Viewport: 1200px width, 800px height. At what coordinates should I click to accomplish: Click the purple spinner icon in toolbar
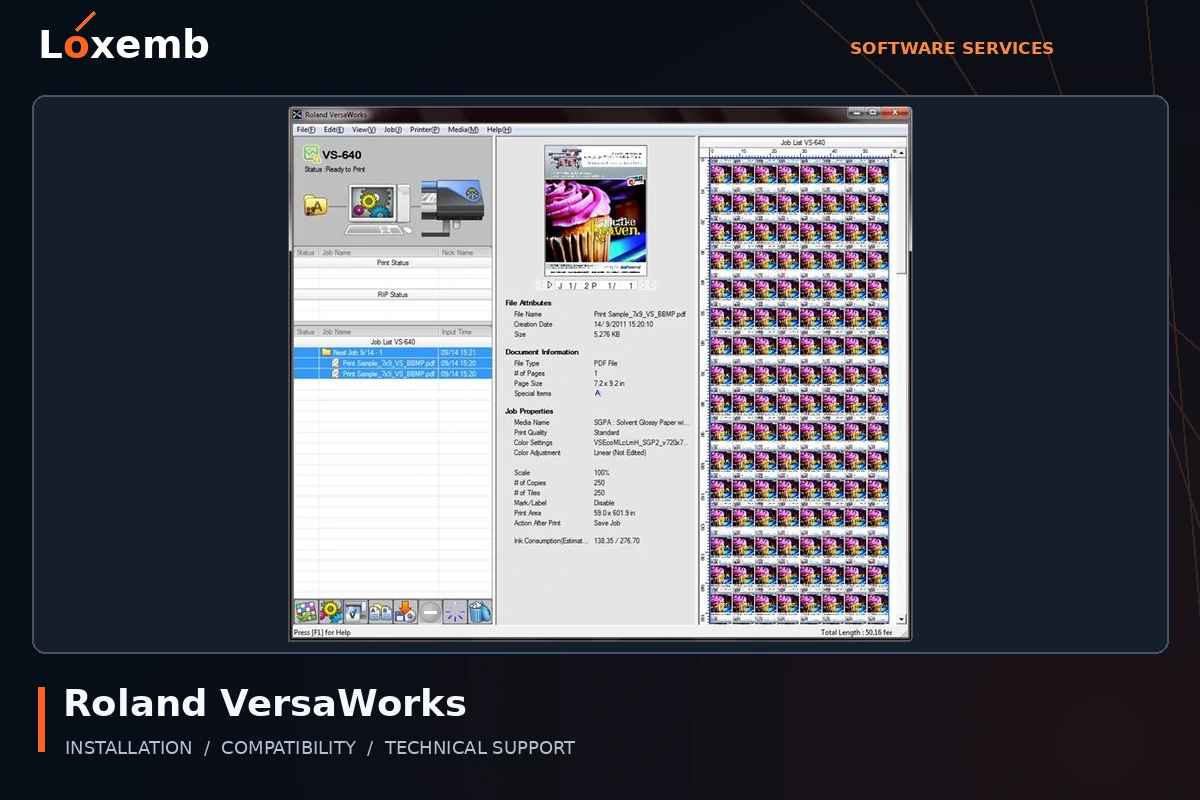click(456, 612)
